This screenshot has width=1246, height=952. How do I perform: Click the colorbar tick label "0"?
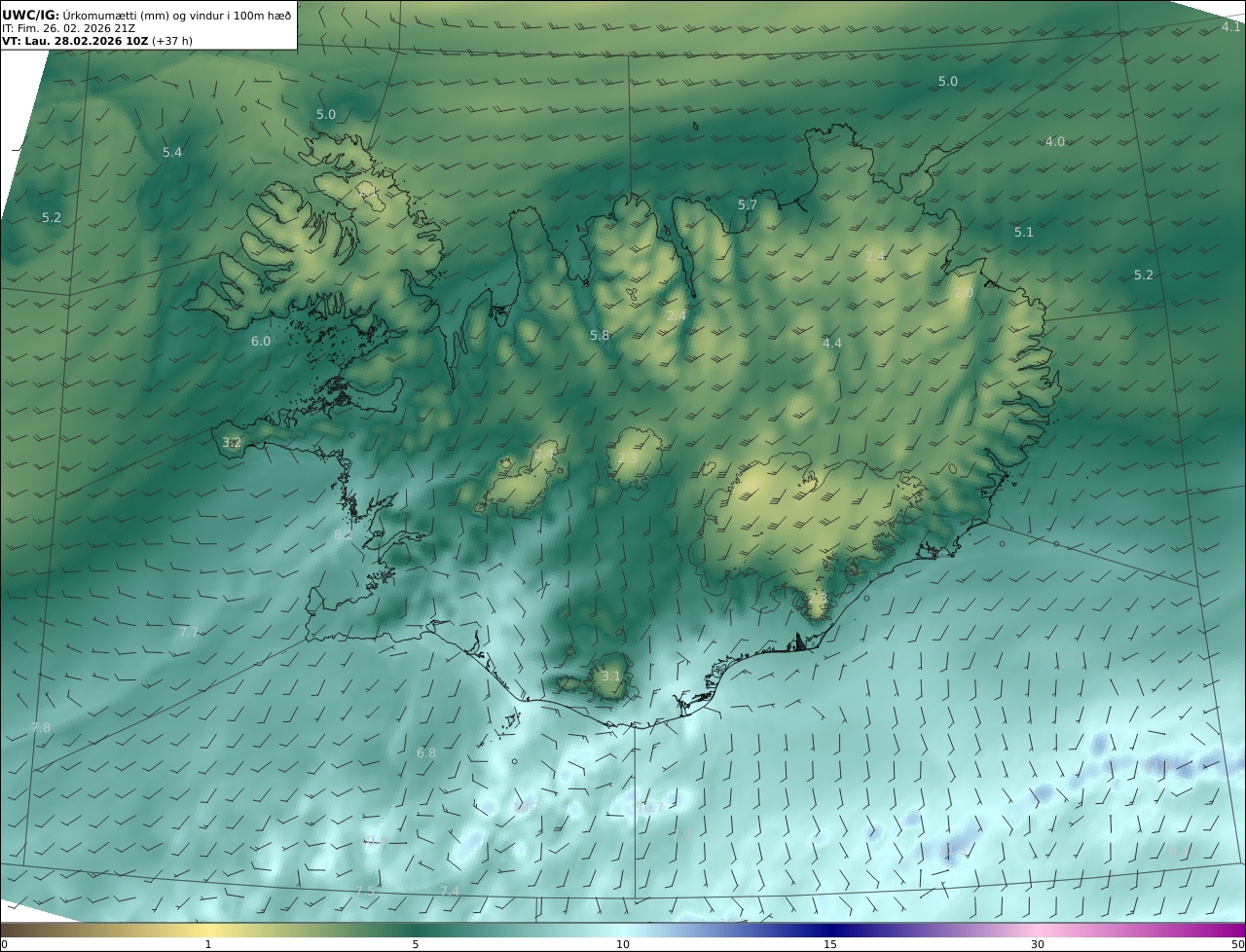[4, 944]
